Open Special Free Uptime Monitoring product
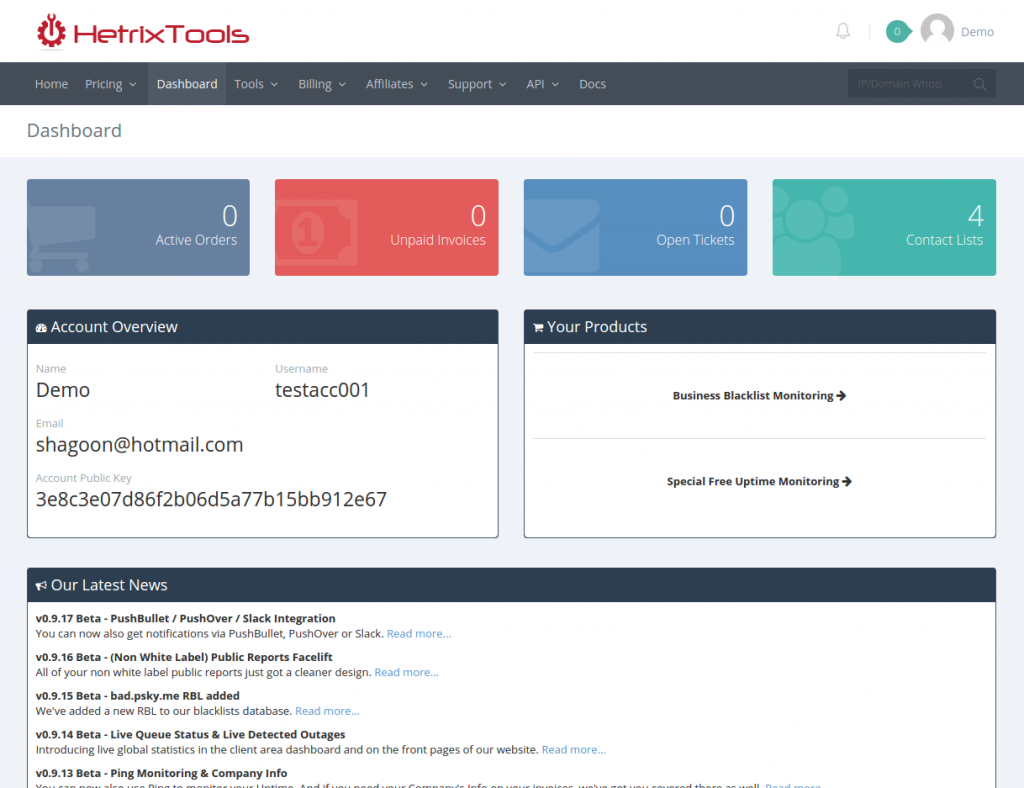Image resolution: width=1024 pixels, height=788 pixels. (x=759, y=481)
